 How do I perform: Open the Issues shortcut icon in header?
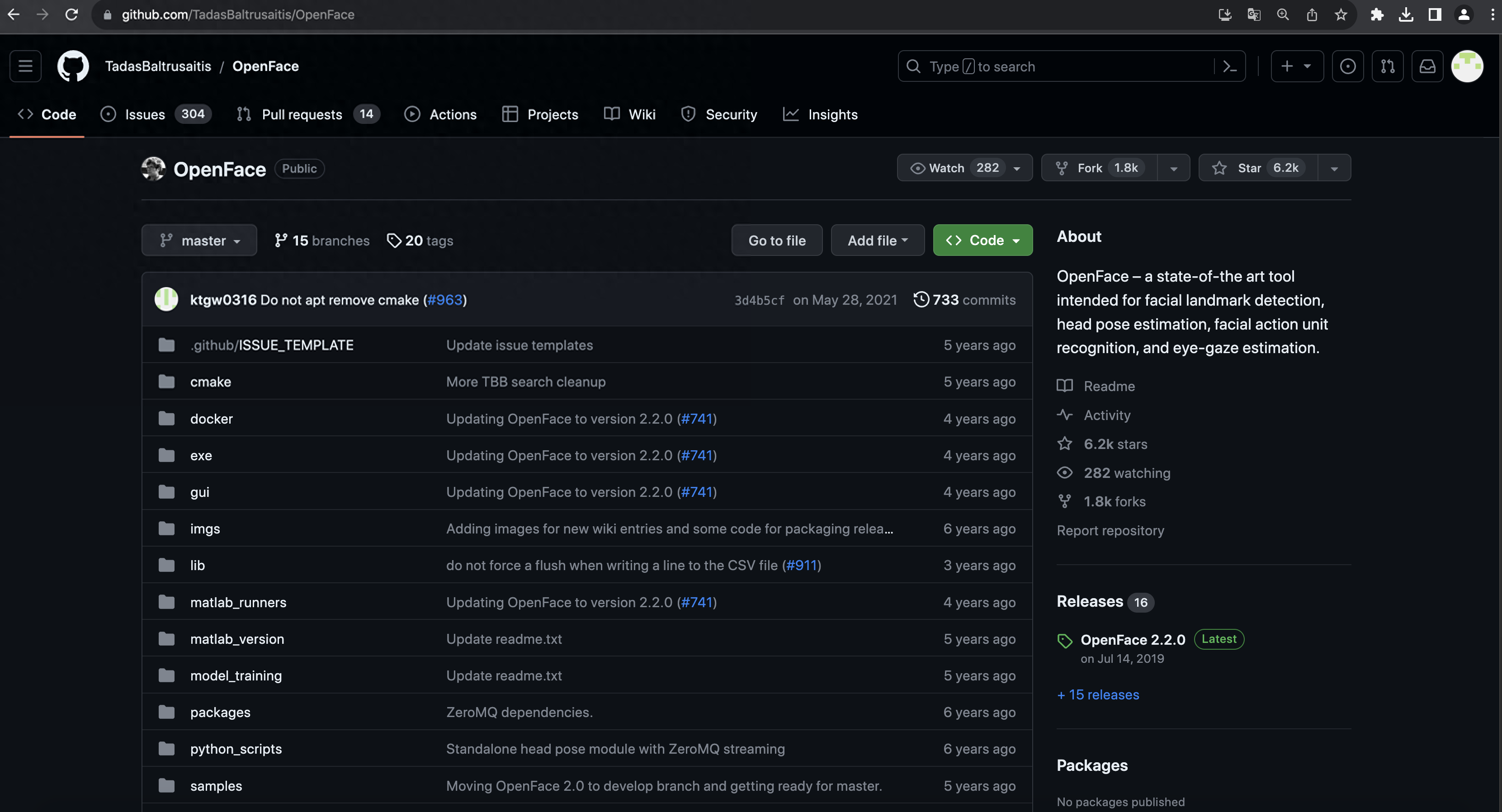click(1347, 66)
